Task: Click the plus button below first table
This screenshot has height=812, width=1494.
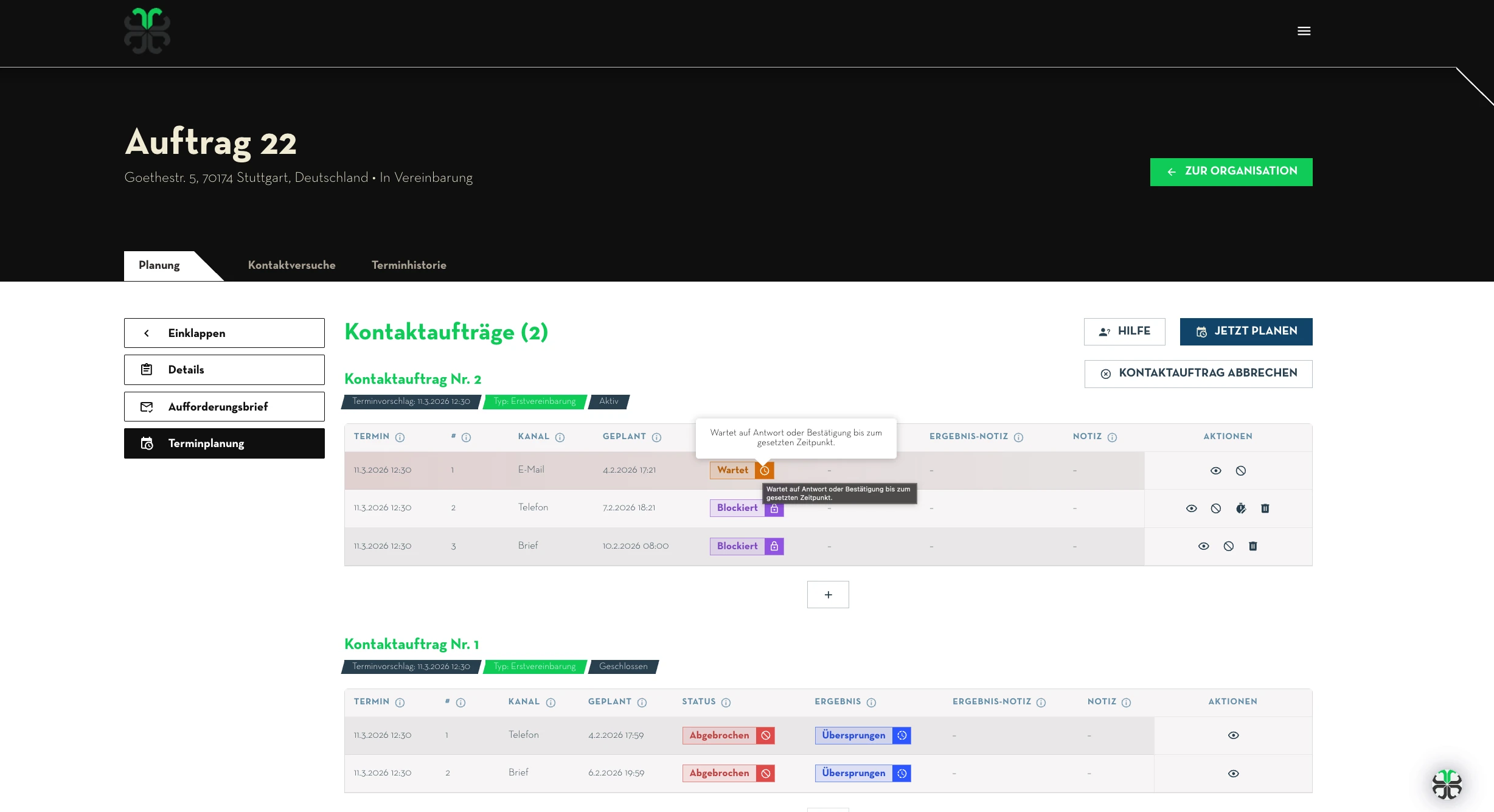Action: tap(827, 594)
